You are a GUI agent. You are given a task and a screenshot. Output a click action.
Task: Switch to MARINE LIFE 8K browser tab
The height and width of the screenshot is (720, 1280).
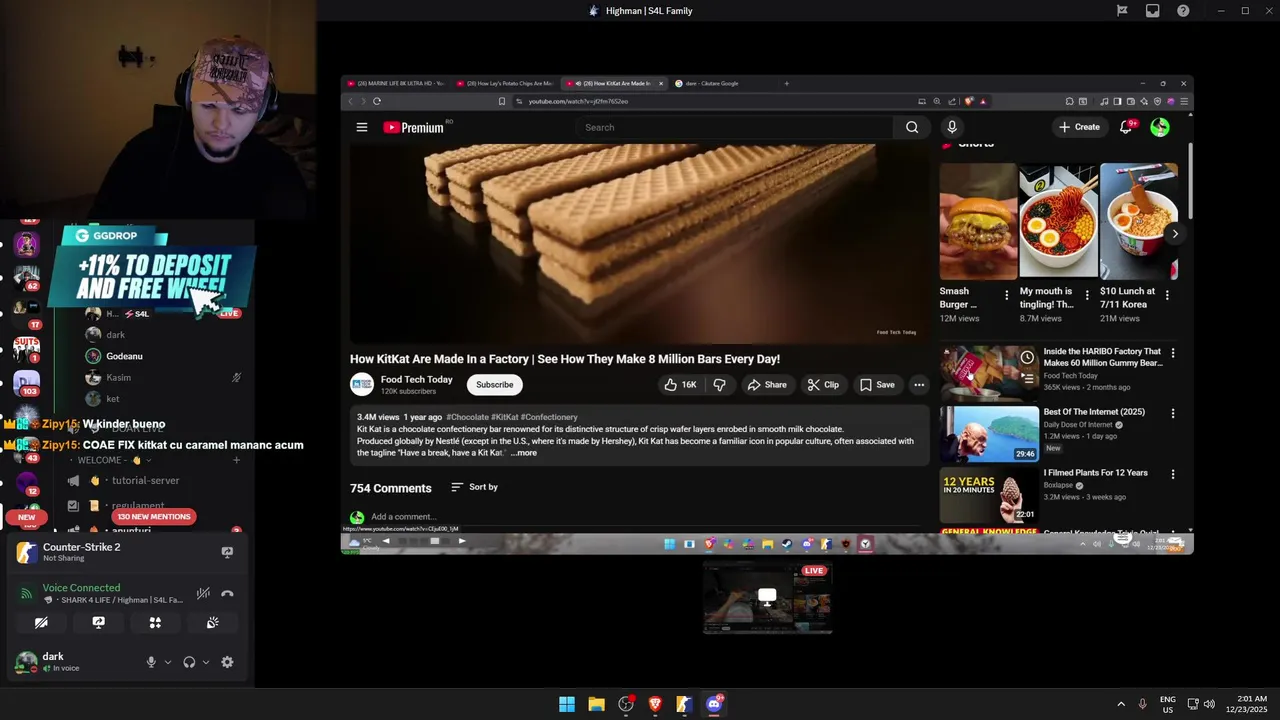pyautogui.click(x=395, y=83)
